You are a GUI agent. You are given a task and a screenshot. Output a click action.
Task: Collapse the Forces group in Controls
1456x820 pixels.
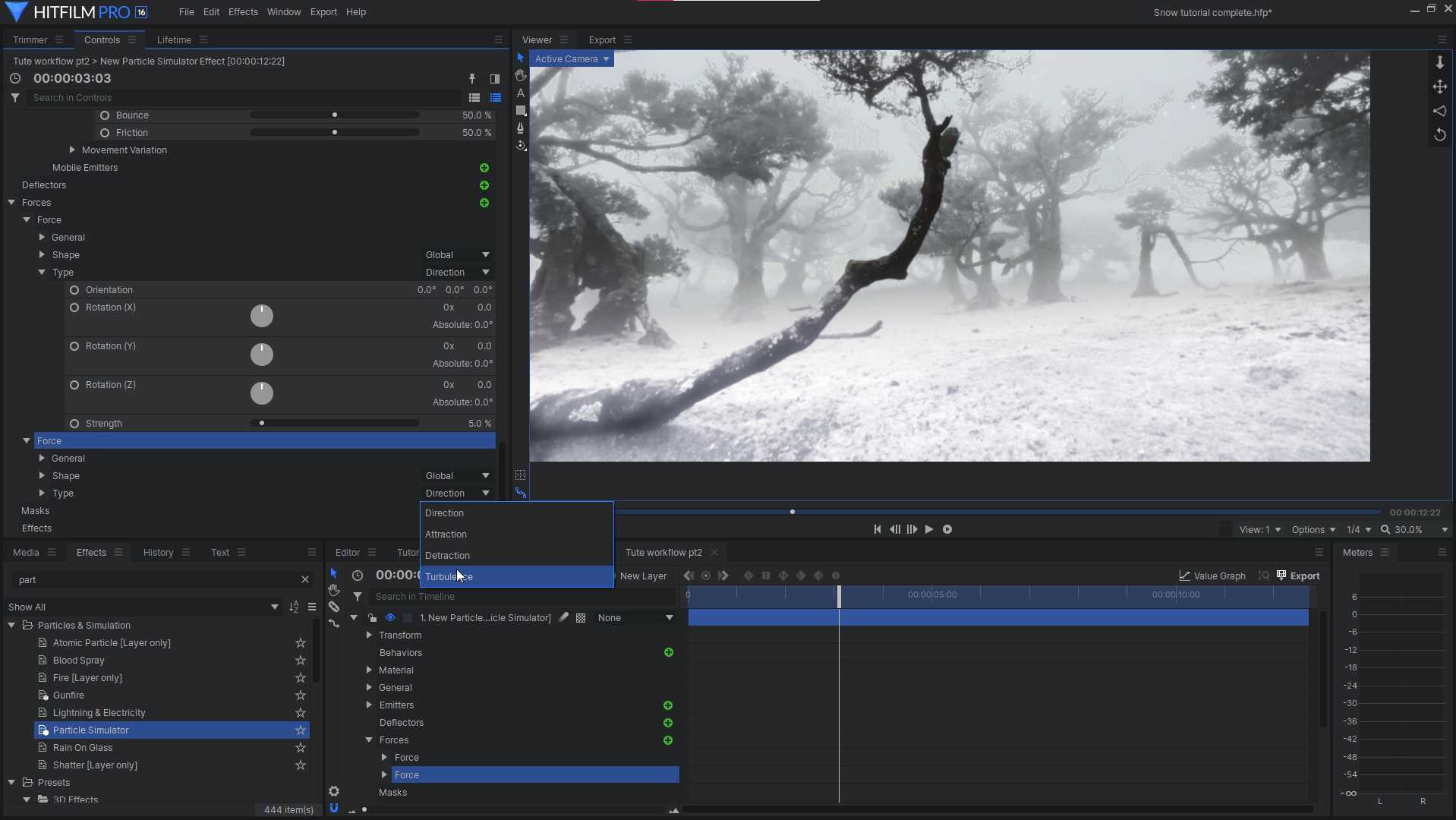coord(11,203)
